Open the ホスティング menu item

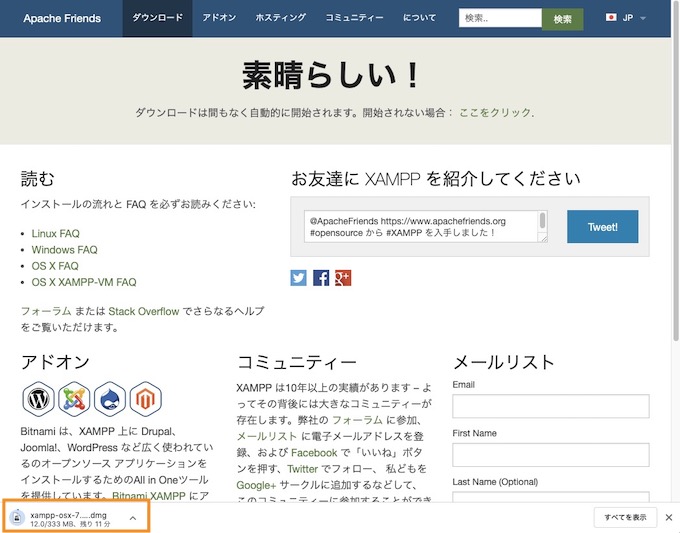click(281, 18)
